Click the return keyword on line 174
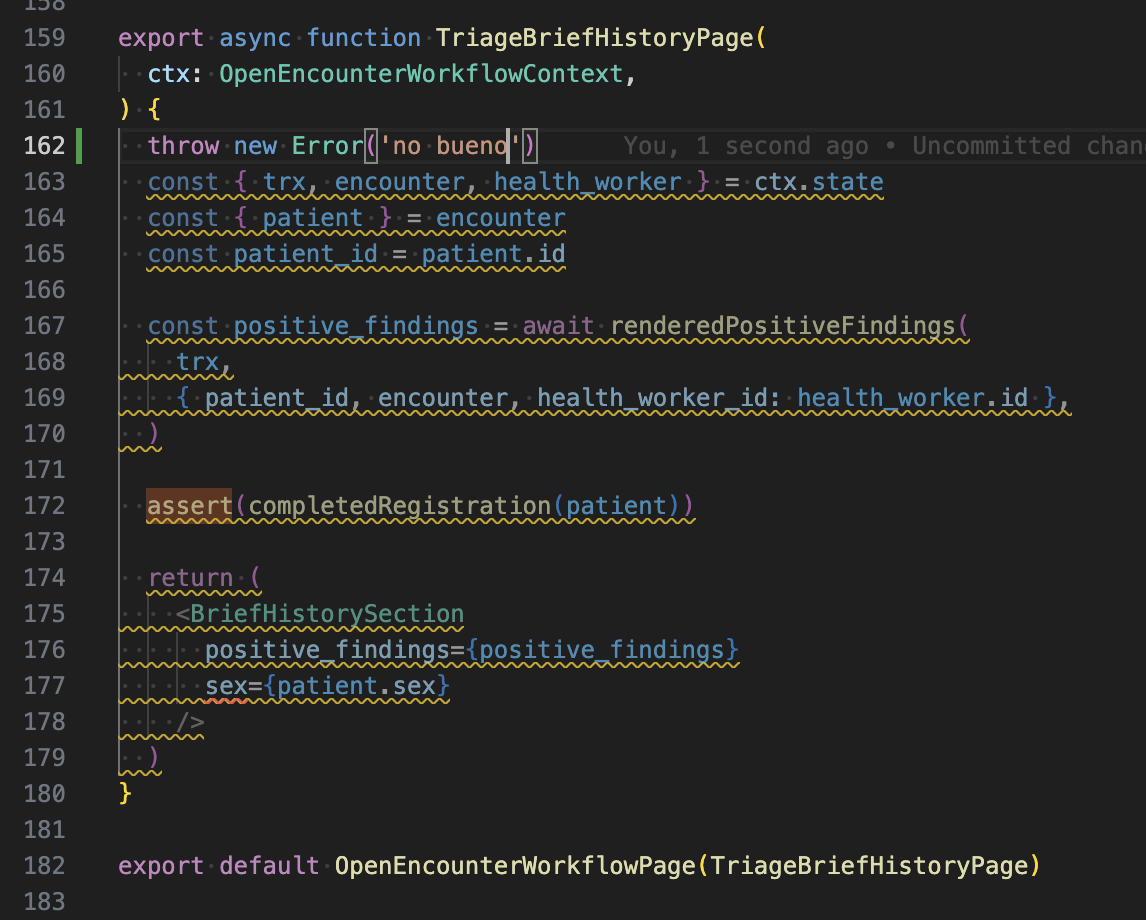 point(190,578)
